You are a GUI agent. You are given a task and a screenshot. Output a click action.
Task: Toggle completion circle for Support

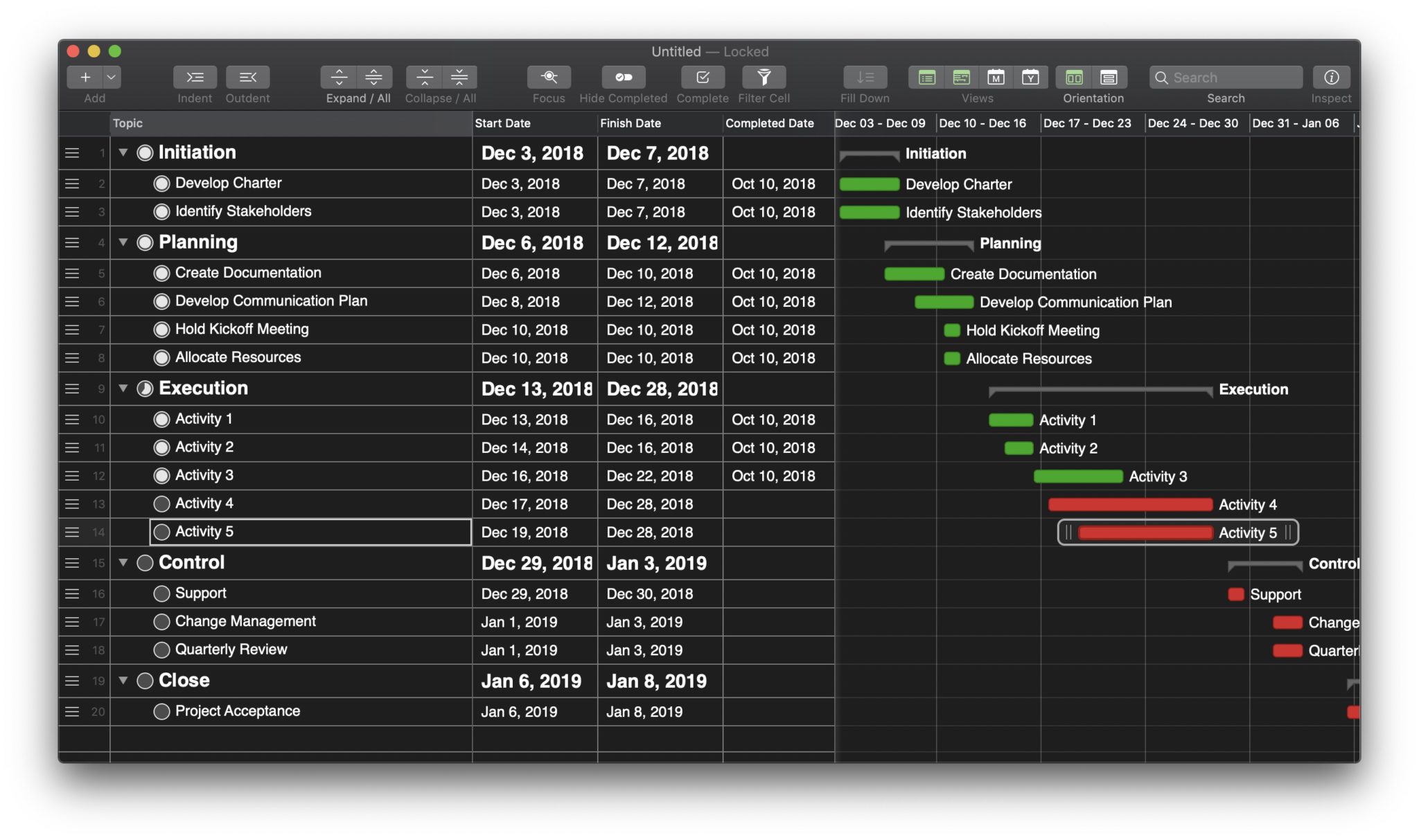pyautogui.click(x=161, y=593)
